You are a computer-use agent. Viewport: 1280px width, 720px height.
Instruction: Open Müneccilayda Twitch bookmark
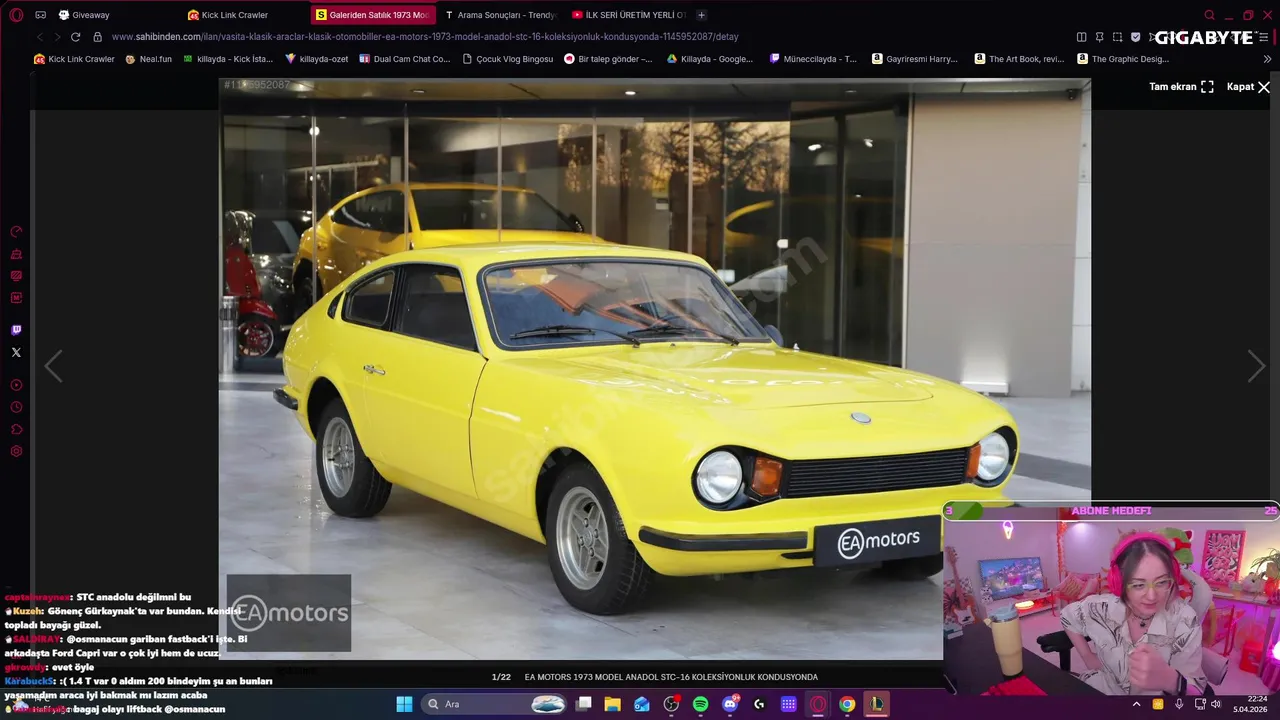coord(813,59)
